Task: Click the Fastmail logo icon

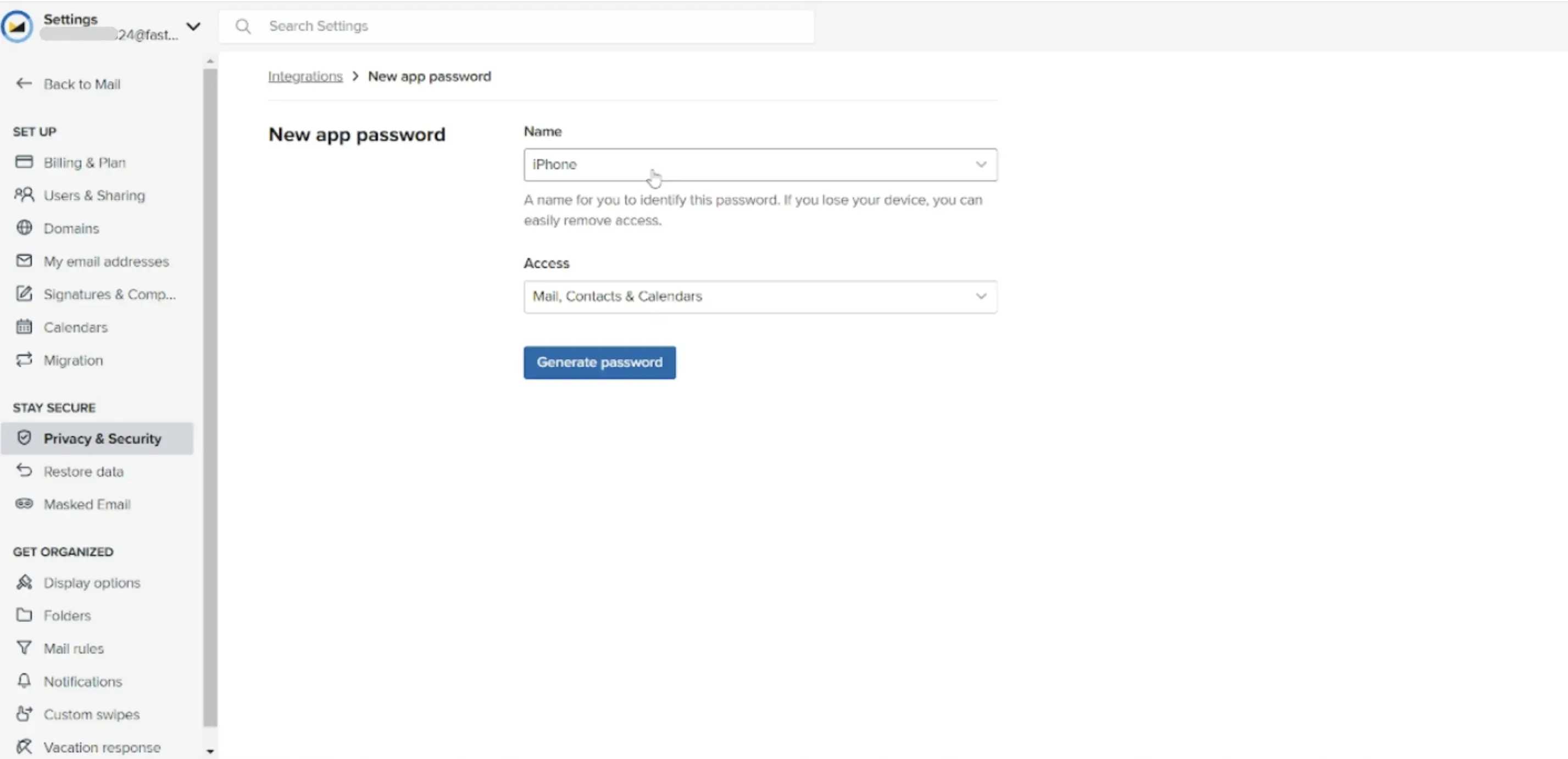Action: pyautogui.click(x=17, y=27)
